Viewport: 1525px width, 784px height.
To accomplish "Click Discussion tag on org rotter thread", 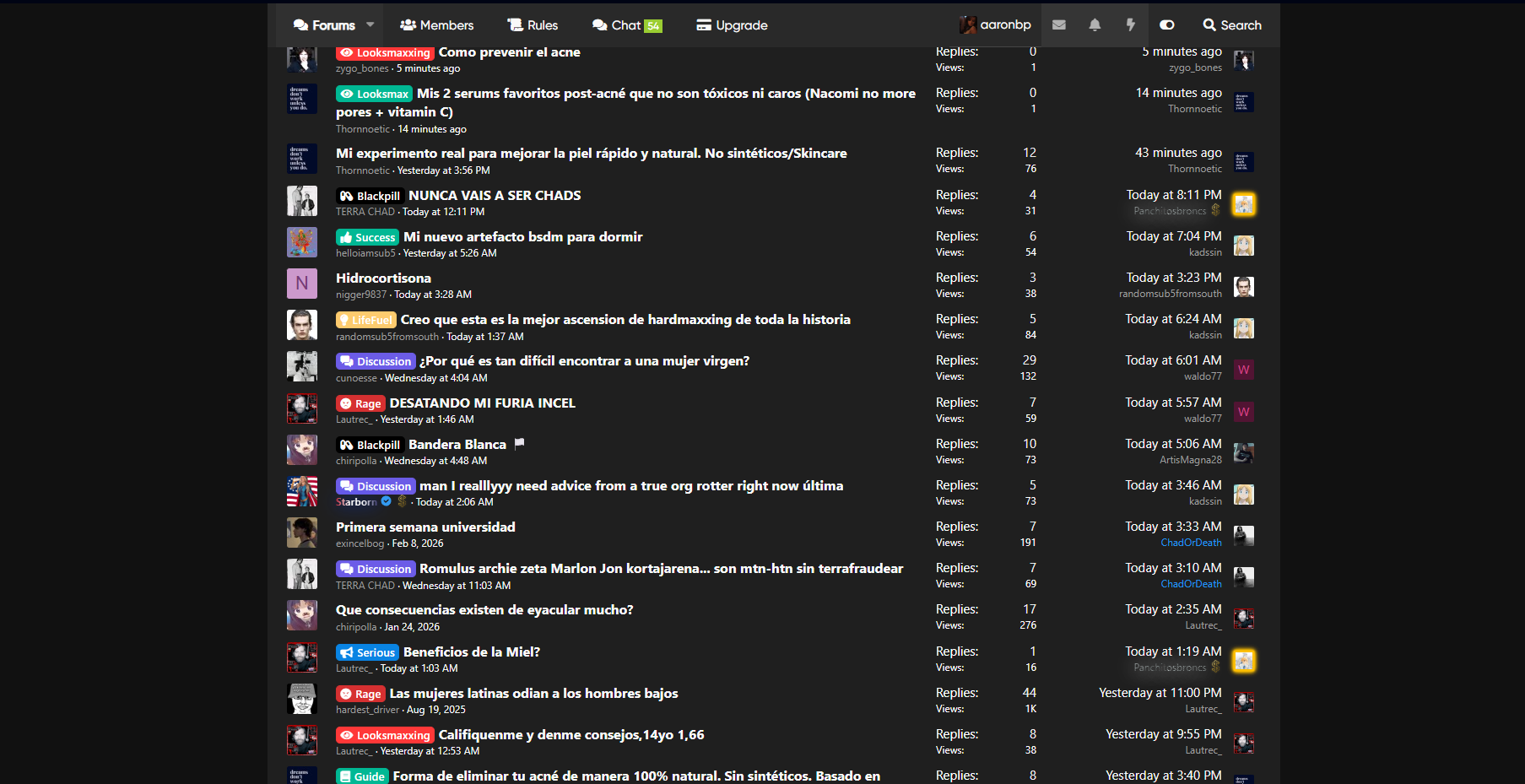I will tap(376, 486).
